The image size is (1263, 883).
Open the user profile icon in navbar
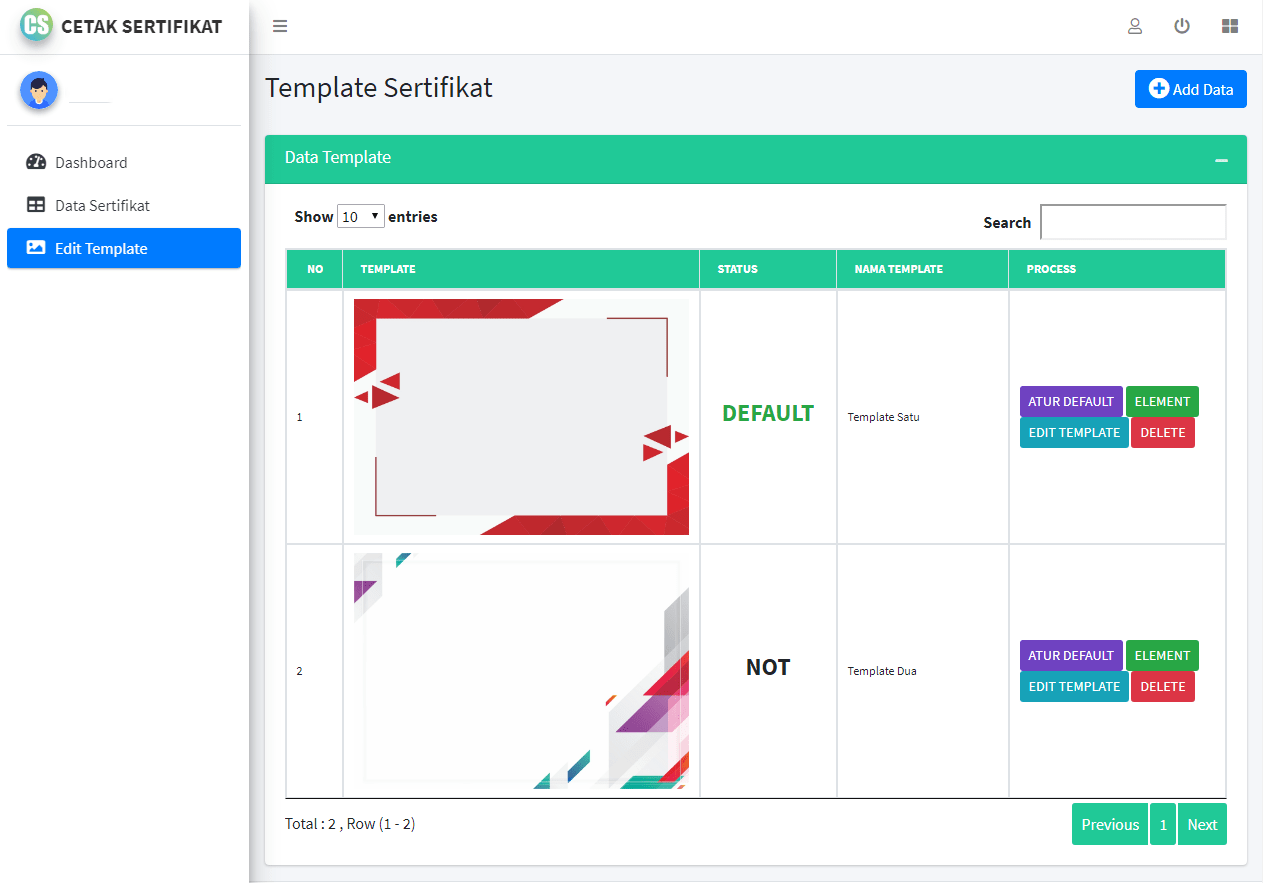(x=1135, y=27)
